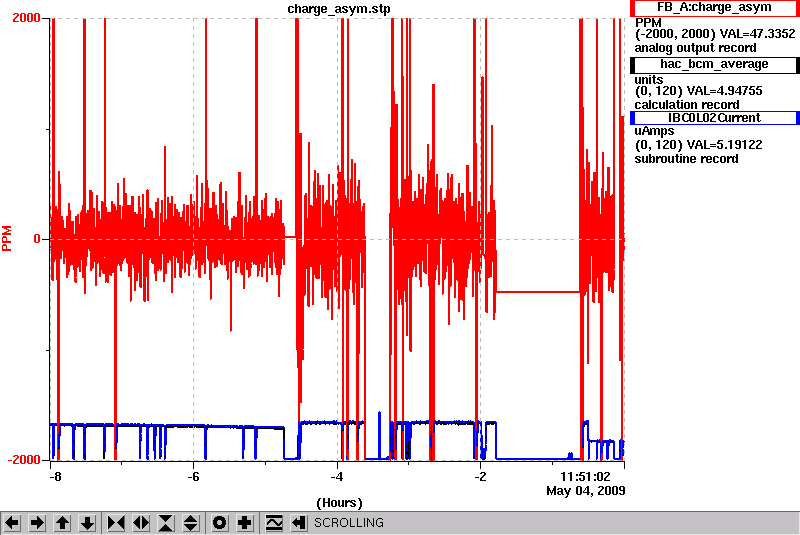Click the circle auto-scale toolbar icon
This screenshot has width=800, height=535.
(x=220, y=523)
